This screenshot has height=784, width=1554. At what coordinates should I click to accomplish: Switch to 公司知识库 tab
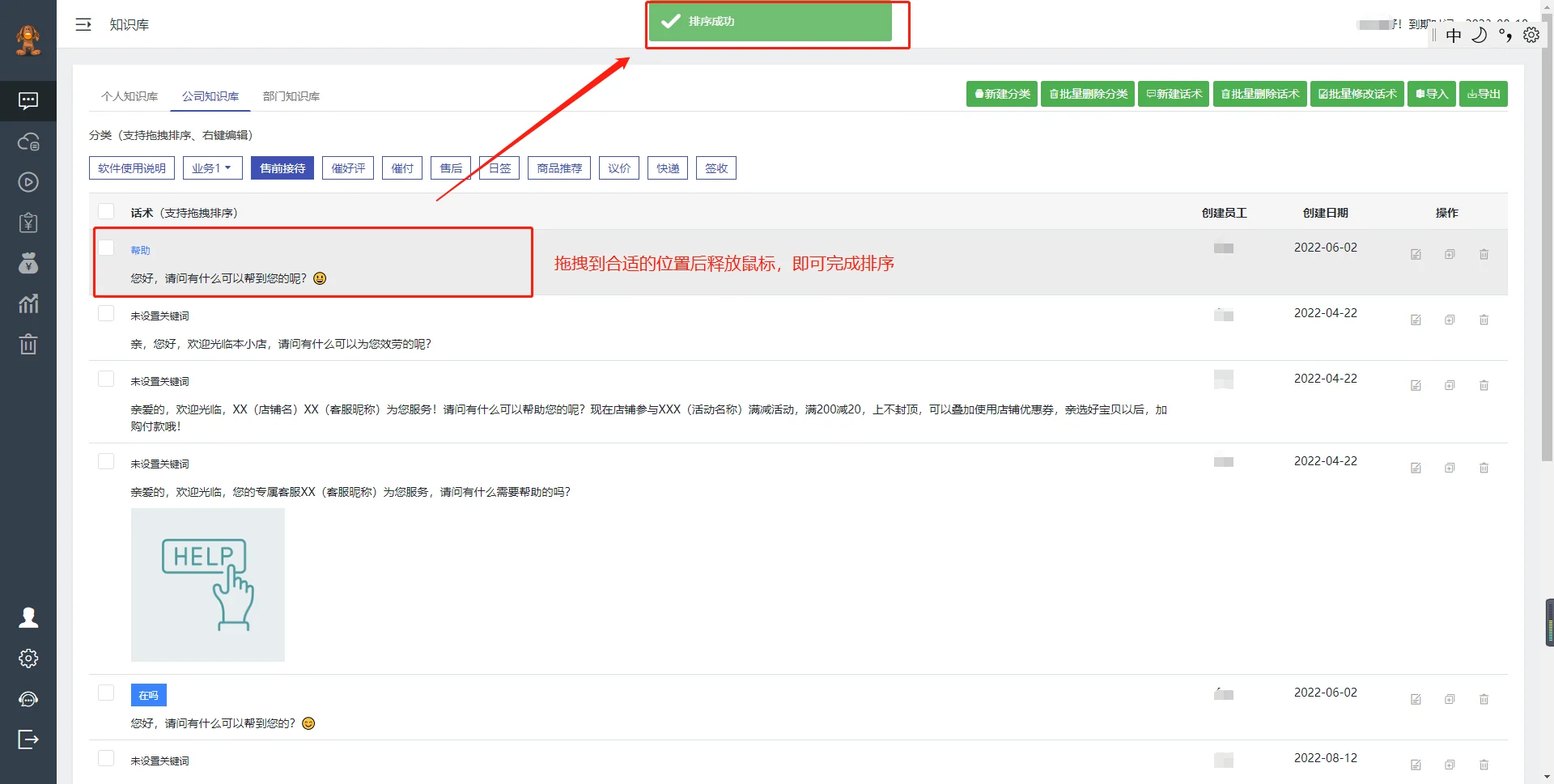210,96
